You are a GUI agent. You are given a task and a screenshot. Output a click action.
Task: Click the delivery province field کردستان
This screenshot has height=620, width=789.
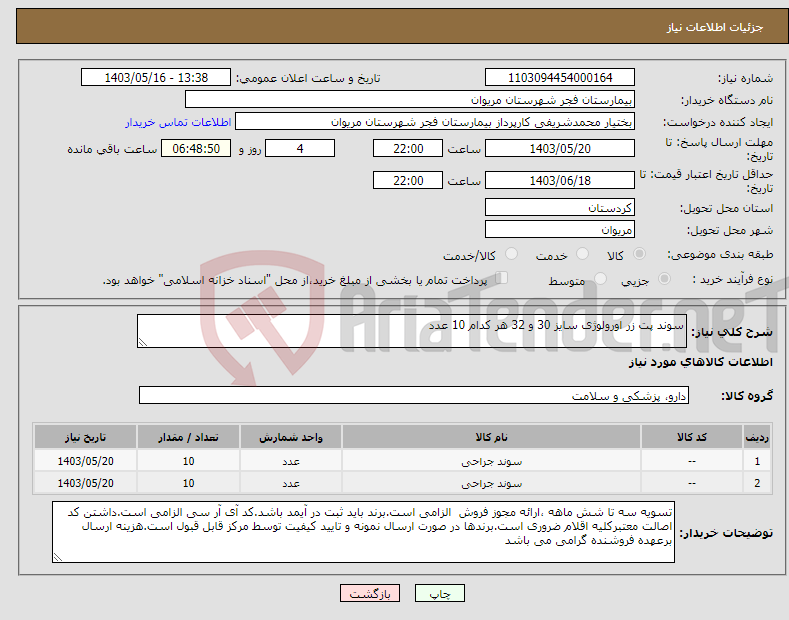(560, 207)
